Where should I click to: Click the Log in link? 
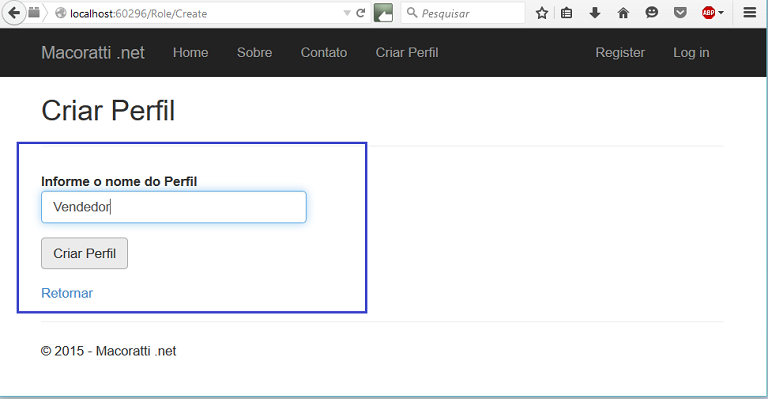(691, 52)
